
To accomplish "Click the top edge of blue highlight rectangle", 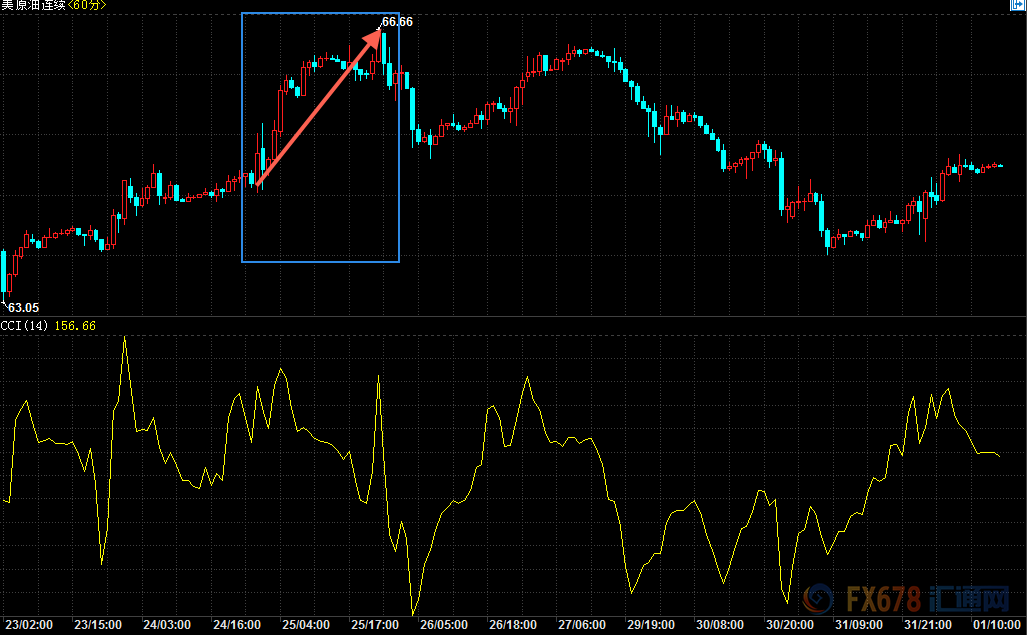I will (x=320, y=13).
